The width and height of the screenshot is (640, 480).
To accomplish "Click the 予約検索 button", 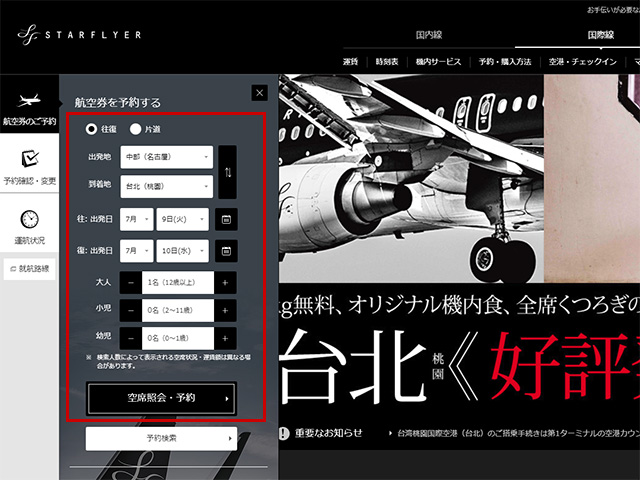I will pyautogui.click(x=161, y=438).
